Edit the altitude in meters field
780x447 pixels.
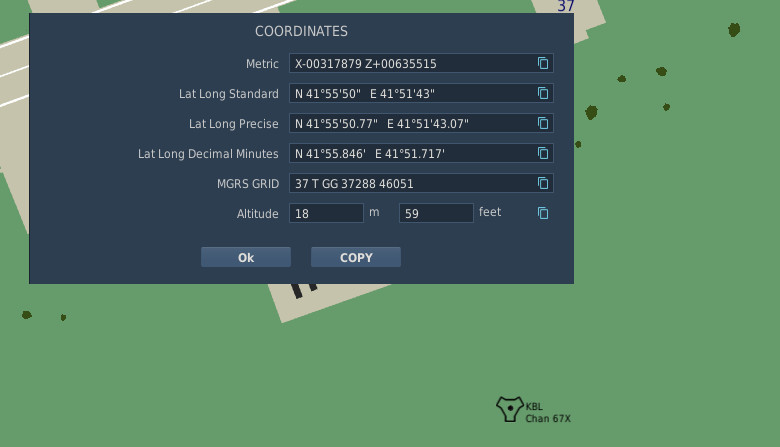click(326, 213)
